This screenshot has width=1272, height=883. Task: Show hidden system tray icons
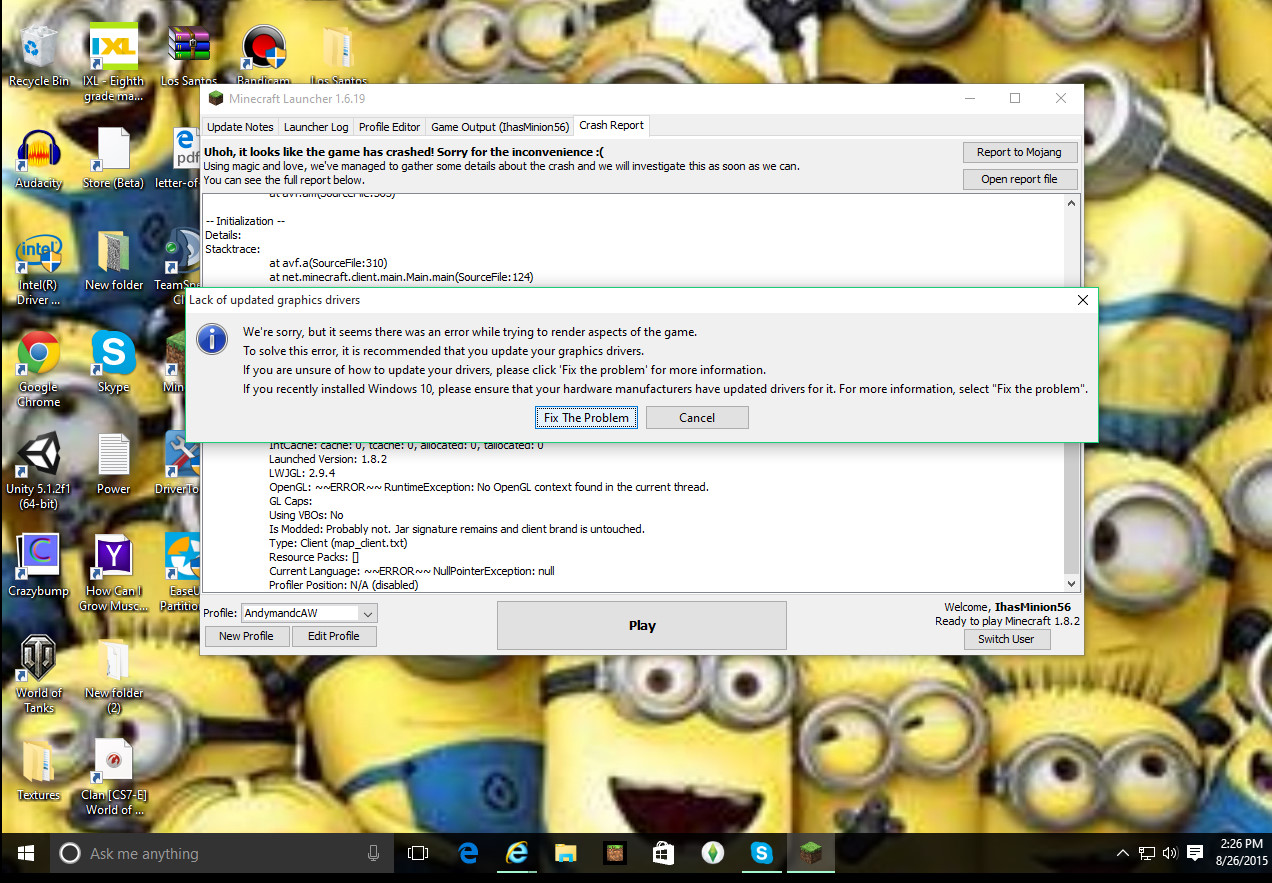1123,853
